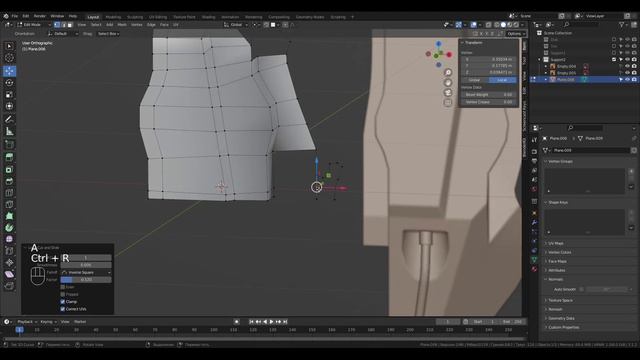Open the Render menu
The width and height of the screenshot is (640, 360).
(40, 16)
